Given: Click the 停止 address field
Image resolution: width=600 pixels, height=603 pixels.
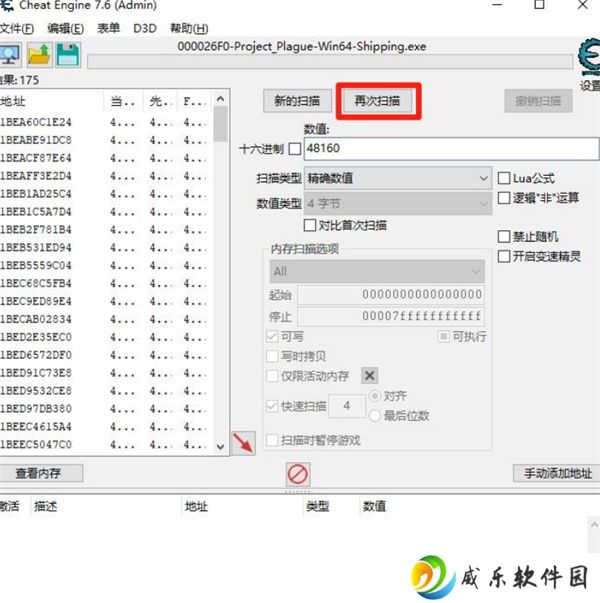Looking at the screenshot, I should (391, 316).
